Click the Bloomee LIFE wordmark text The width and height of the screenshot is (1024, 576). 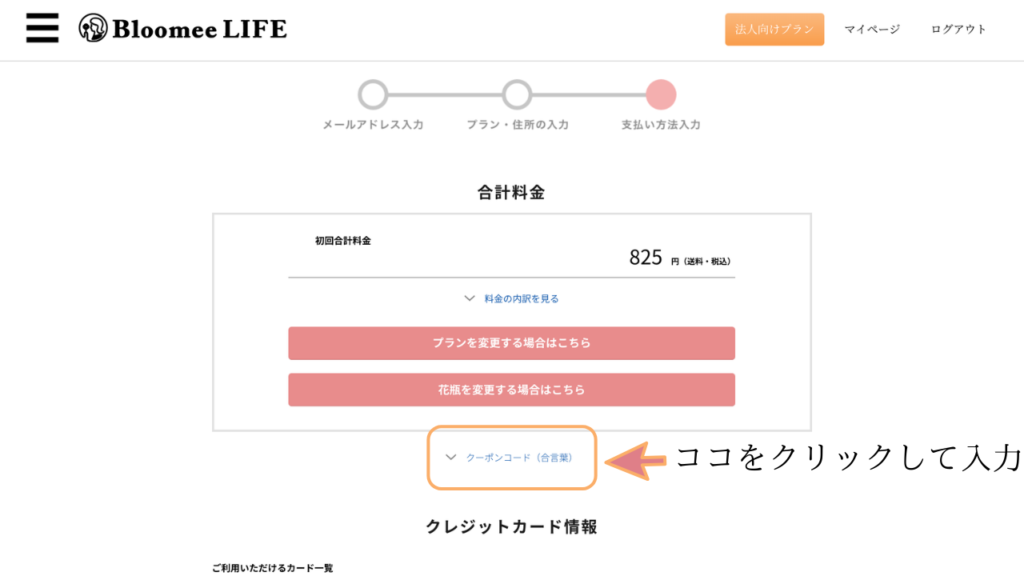click(200, 29)
